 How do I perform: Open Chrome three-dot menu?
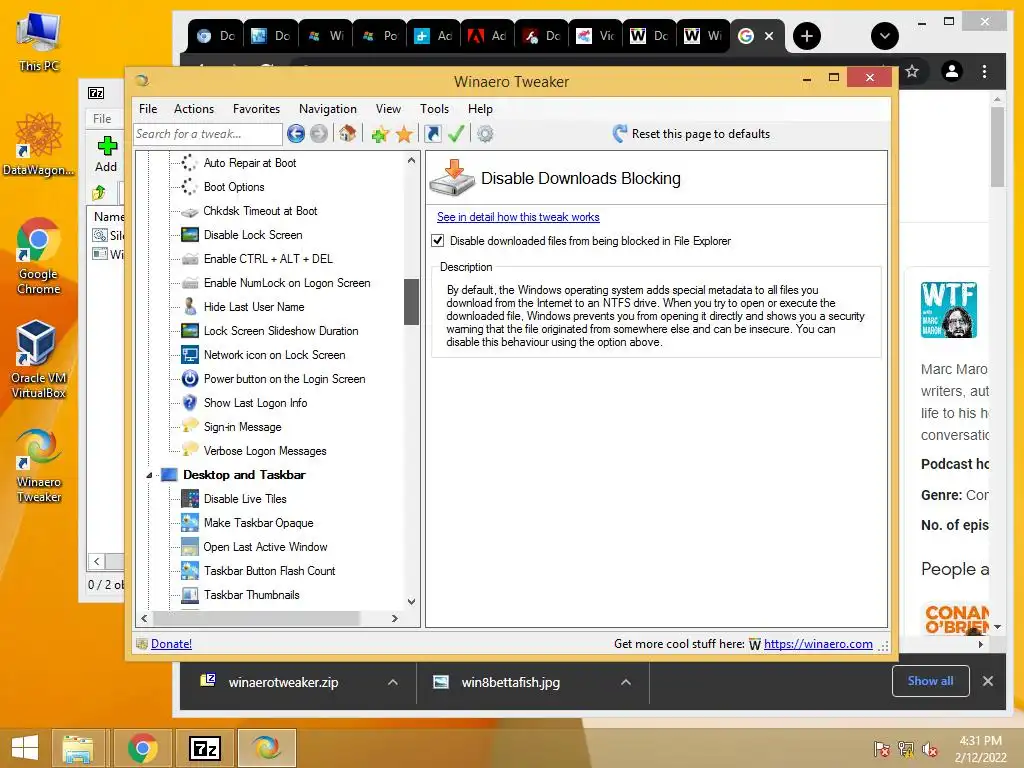click(984, 71)
